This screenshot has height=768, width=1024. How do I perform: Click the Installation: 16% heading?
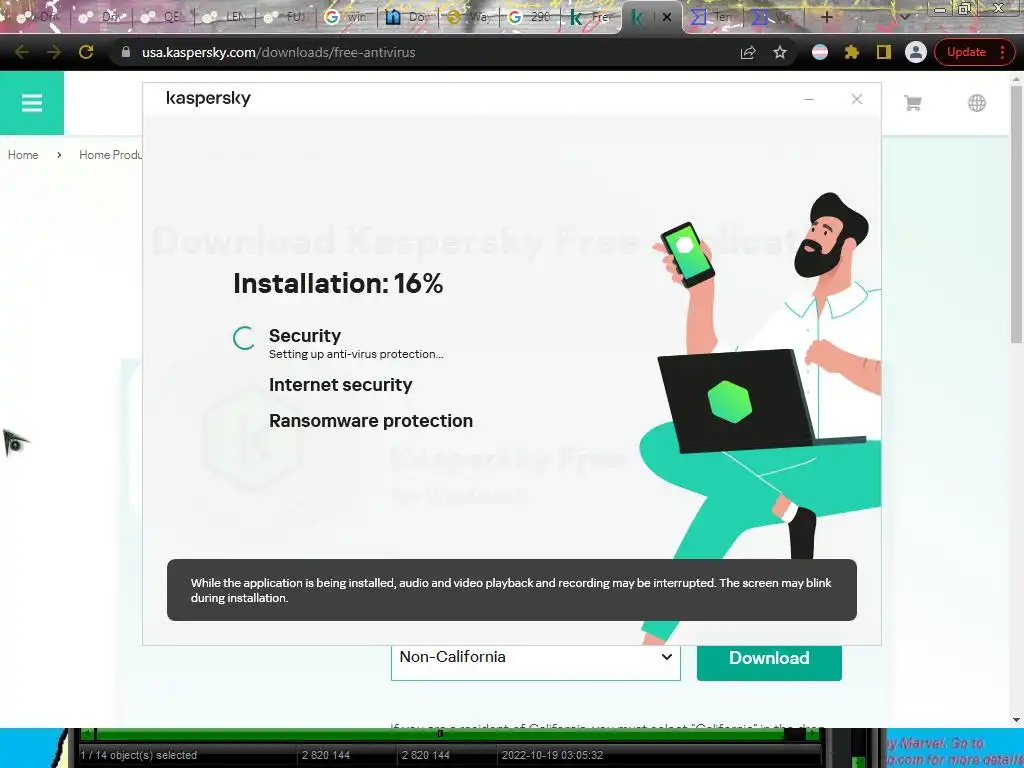[338, 283]
